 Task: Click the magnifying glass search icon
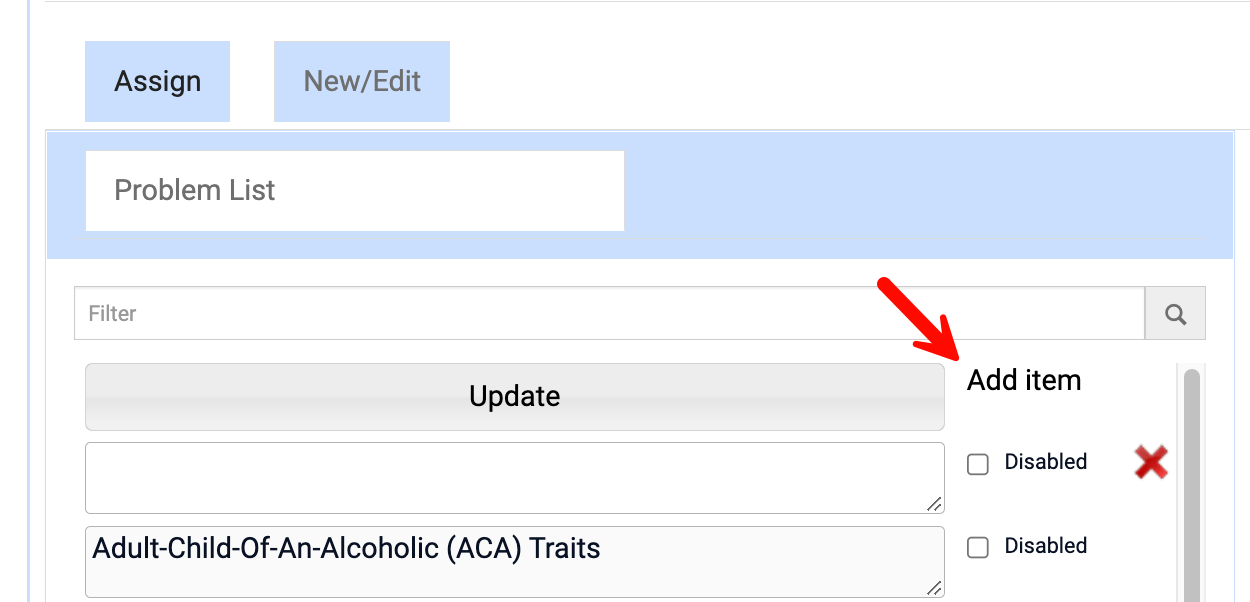1175,314
